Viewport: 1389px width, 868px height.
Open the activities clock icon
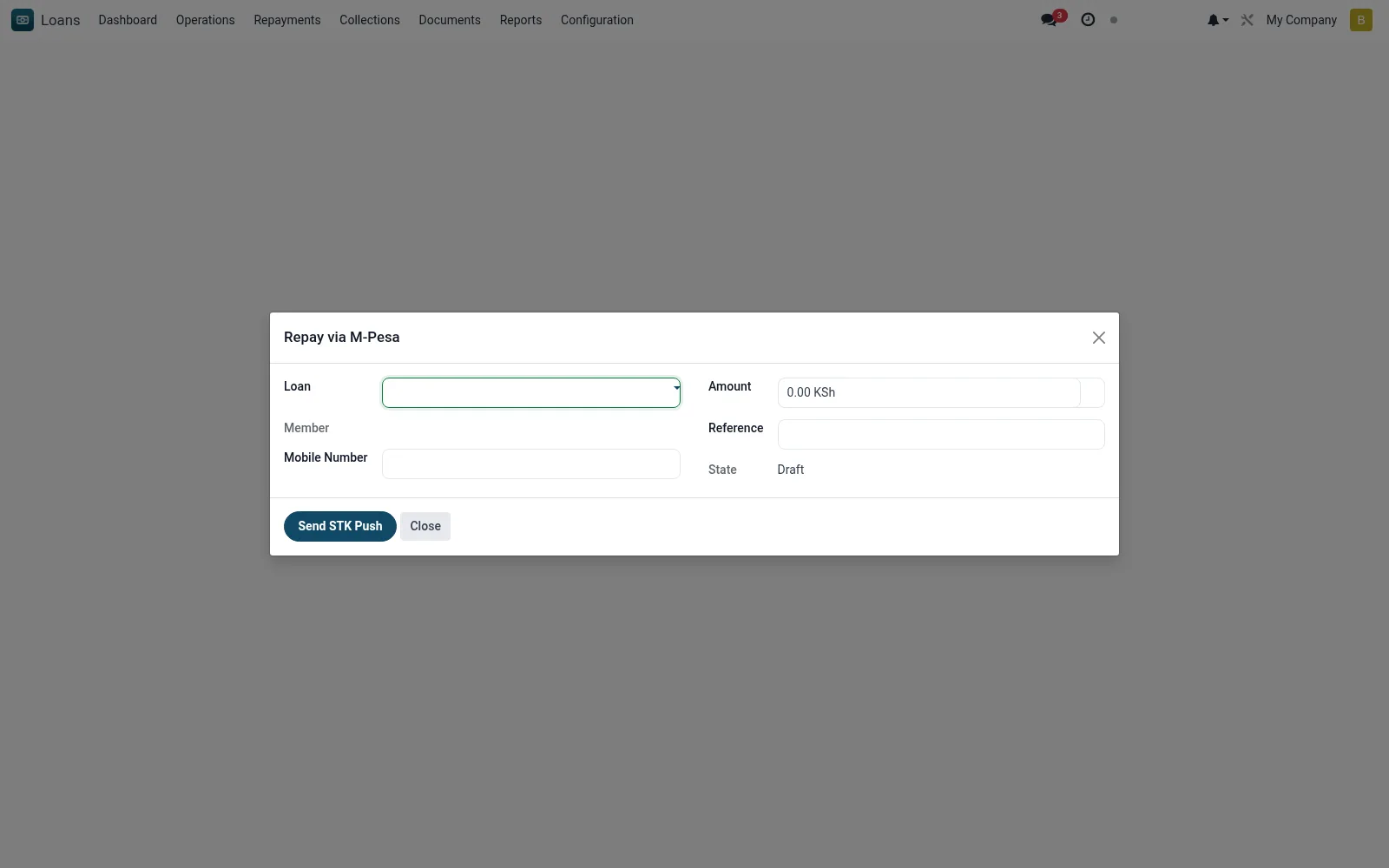(x=1088, y=20)
